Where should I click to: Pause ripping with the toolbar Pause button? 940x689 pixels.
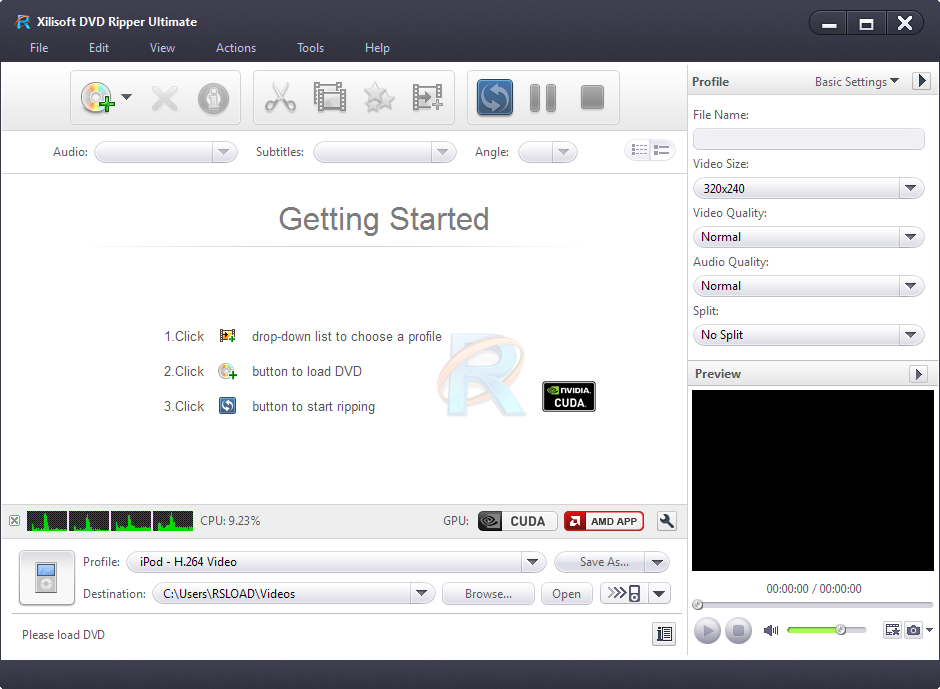pos(543,98)
